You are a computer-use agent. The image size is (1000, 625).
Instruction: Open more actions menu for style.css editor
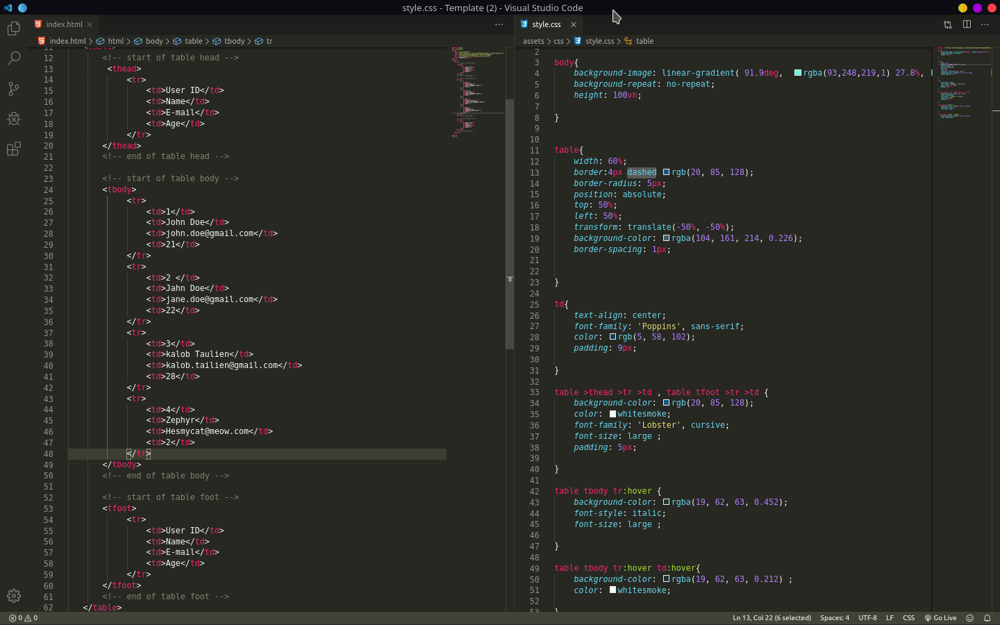coord(985,25)
